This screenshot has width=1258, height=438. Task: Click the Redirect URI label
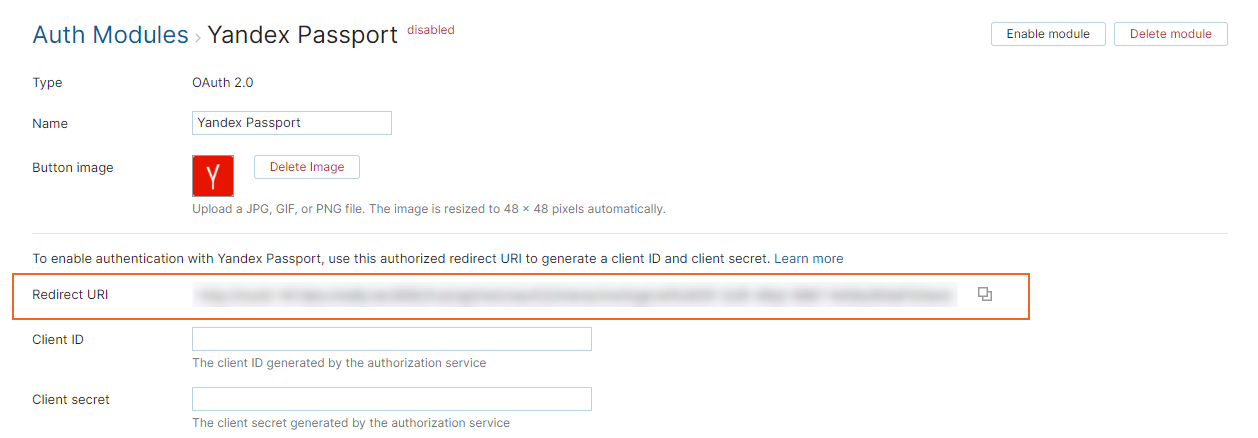pyautogui.click(x=70, y=294)
